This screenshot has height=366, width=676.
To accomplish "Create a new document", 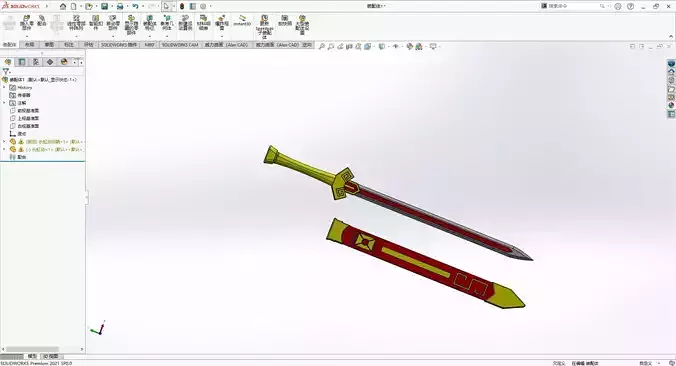I will click(74, 6).
